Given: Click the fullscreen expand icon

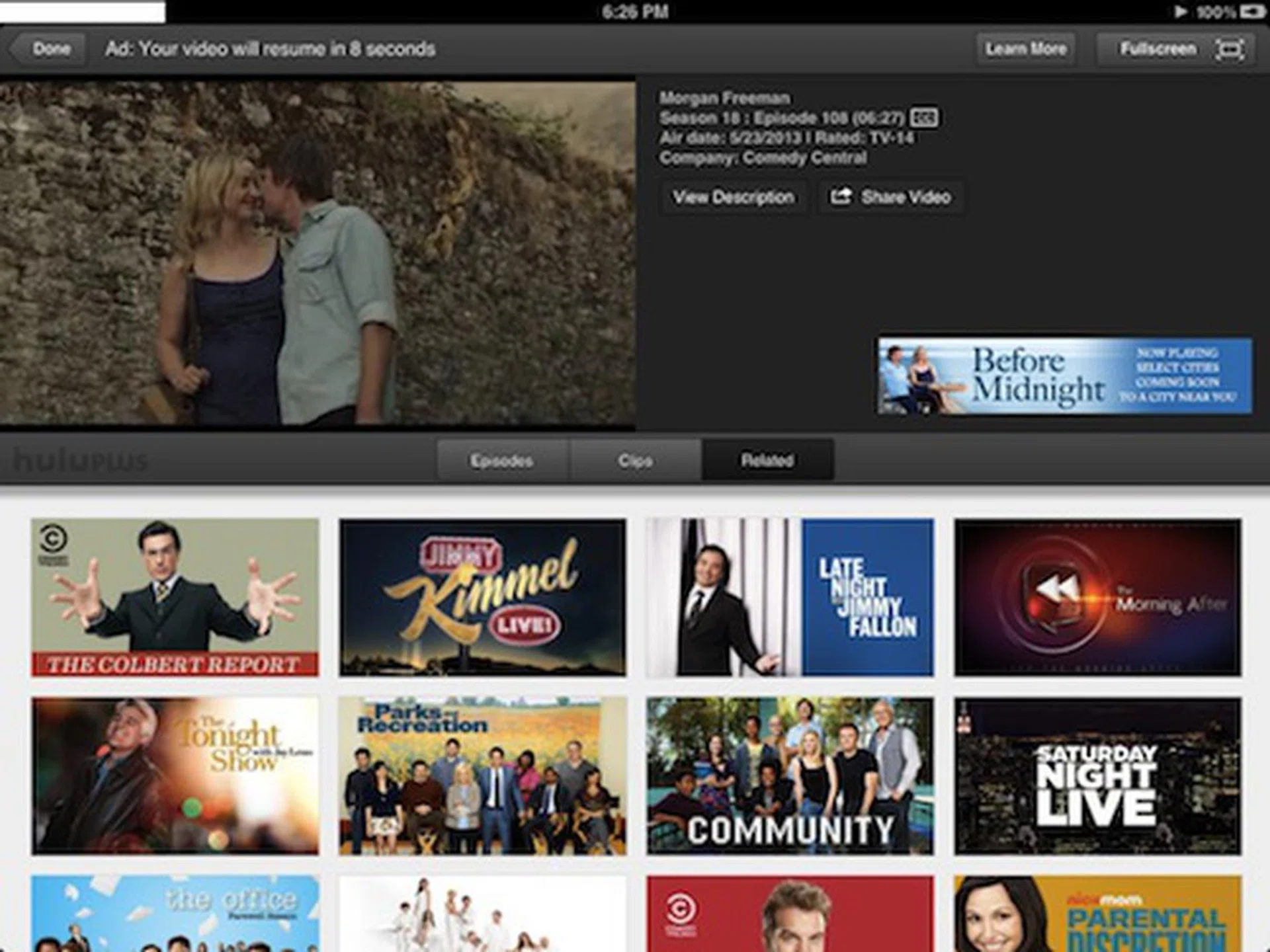Looking at the screenshot, I should [x=1229, y=49].
